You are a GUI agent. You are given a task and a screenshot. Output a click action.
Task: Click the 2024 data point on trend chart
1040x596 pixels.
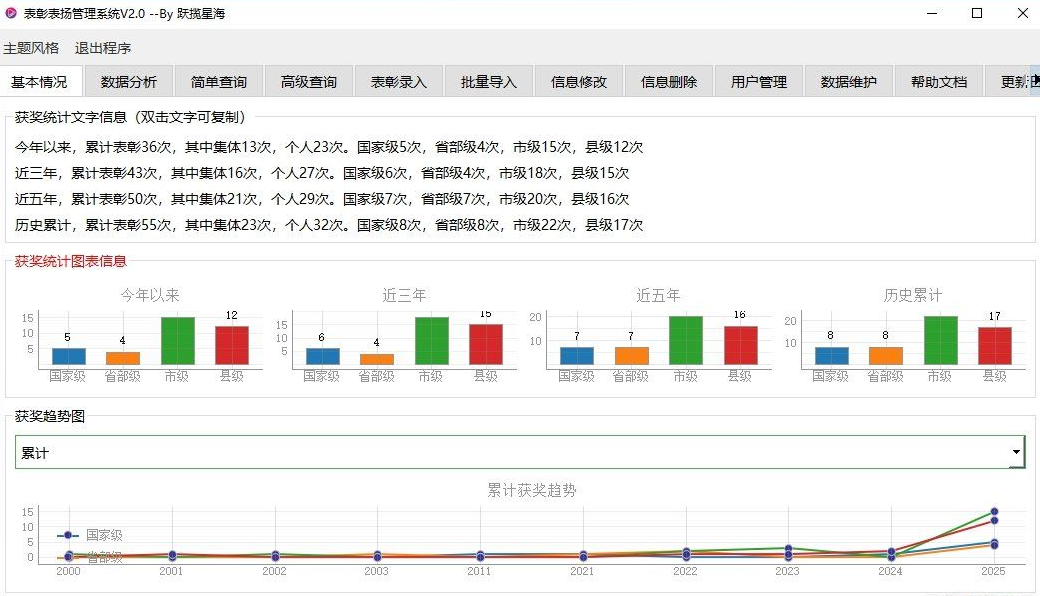click(891, 552)
